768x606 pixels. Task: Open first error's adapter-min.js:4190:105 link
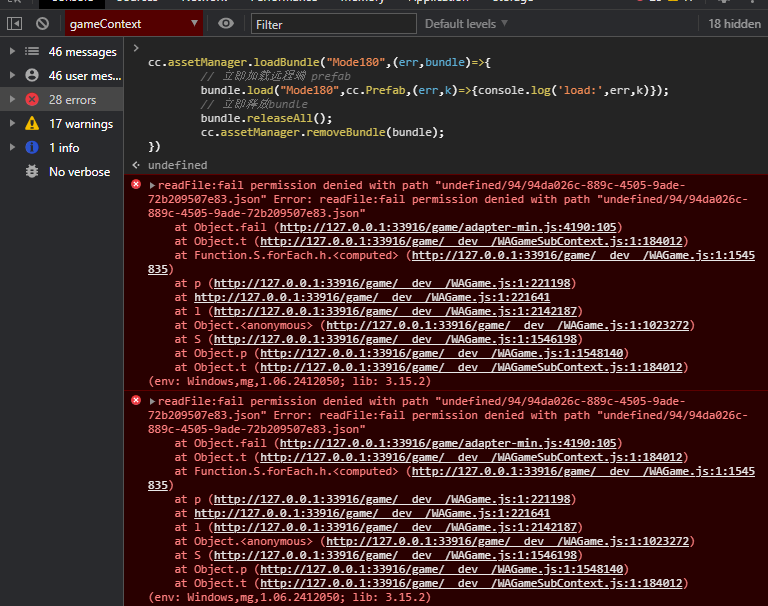pyautogui.click(x=448, y=227)
